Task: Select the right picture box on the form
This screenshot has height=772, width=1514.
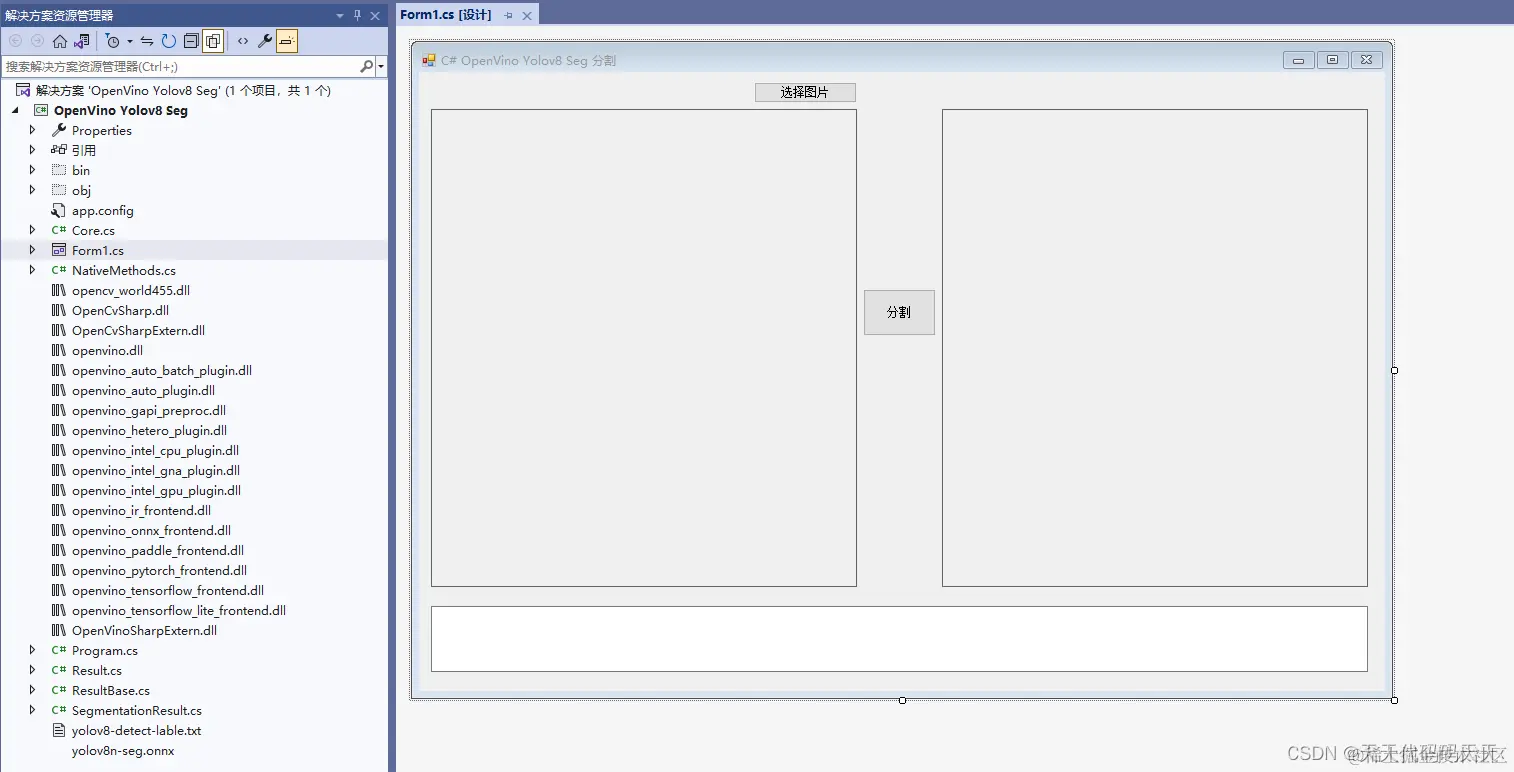Action: point(1155,348)
